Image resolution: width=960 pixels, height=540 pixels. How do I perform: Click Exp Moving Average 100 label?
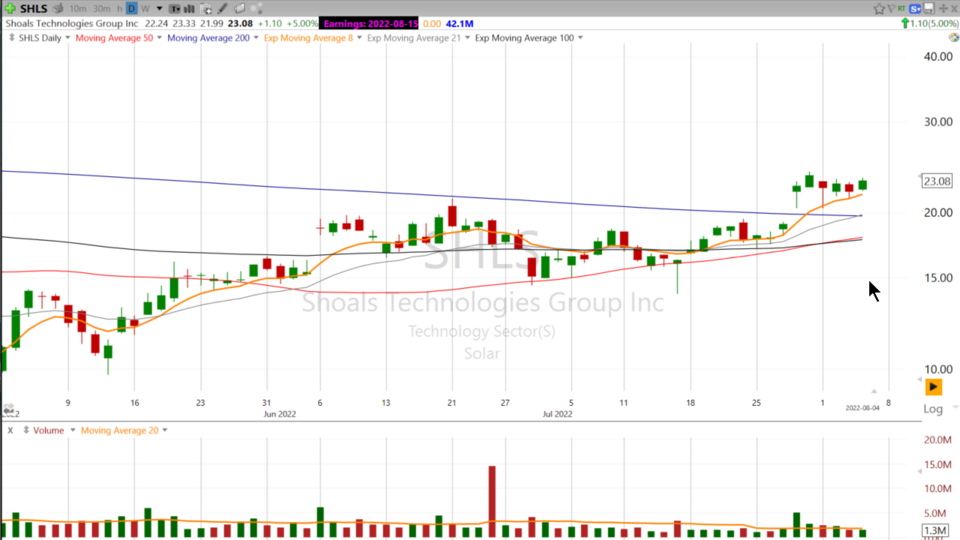pyautogui.click(x=524, y=38)
